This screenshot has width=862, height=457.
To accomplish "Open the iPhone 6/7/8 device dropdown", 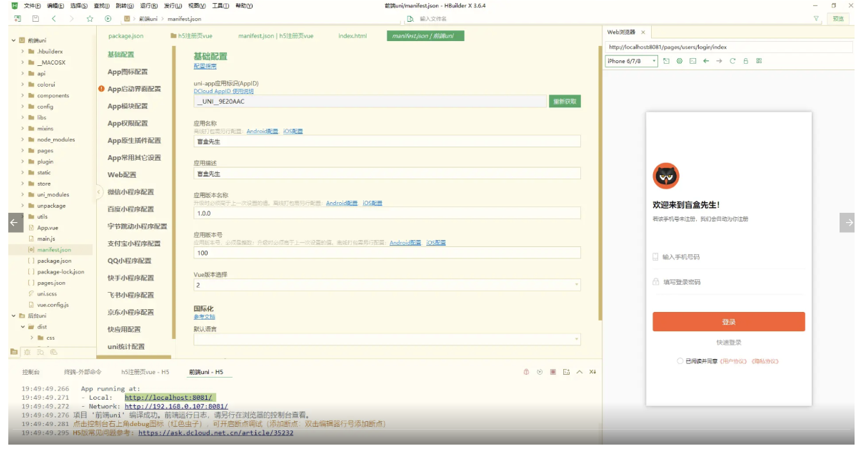I will (x=631, y=61).
